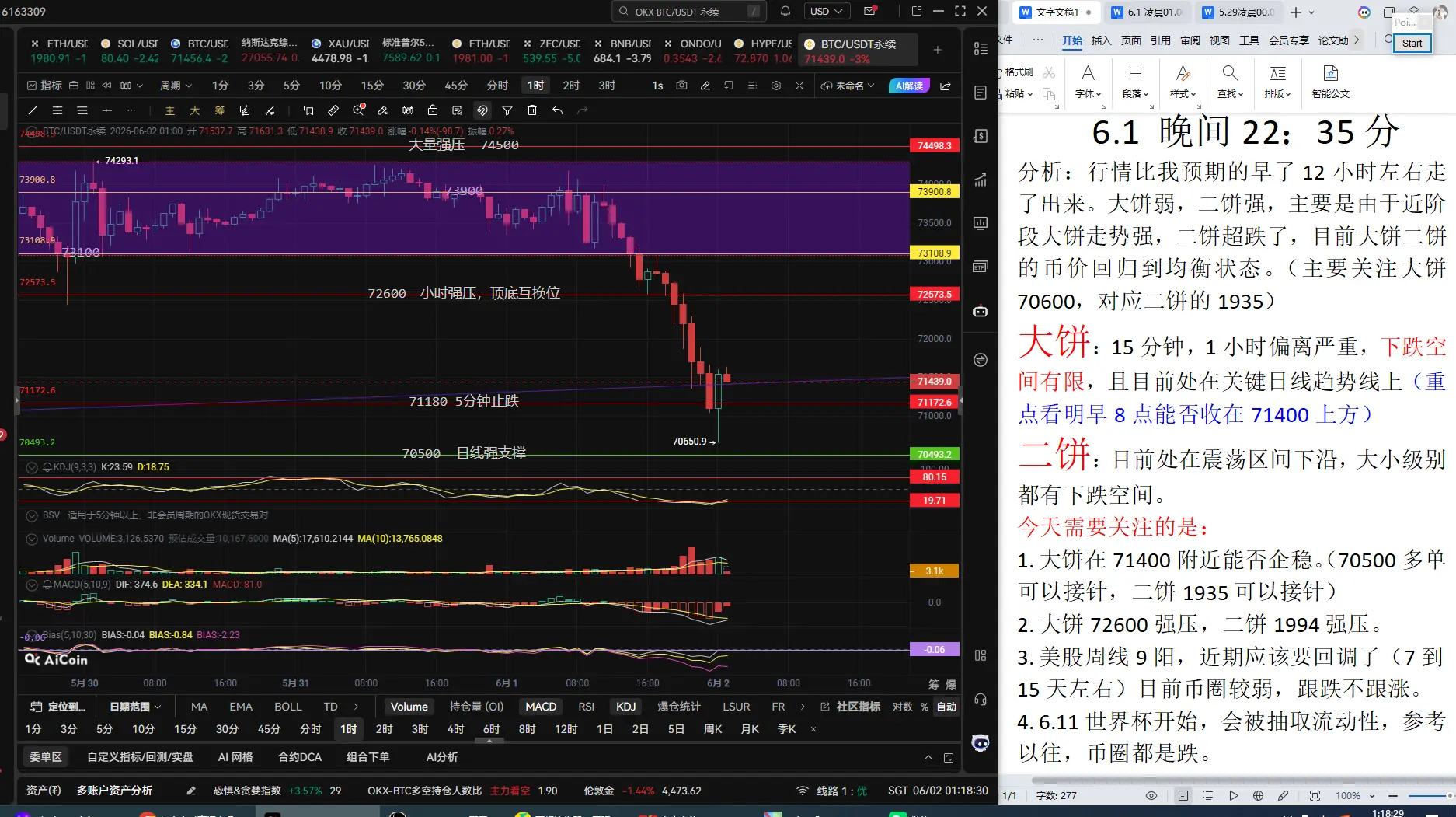The height and width of the screenshot is (817, 1456).
Task: Click the WPS read-mode eye icon in status bar
Action: tap(1151, 795)
